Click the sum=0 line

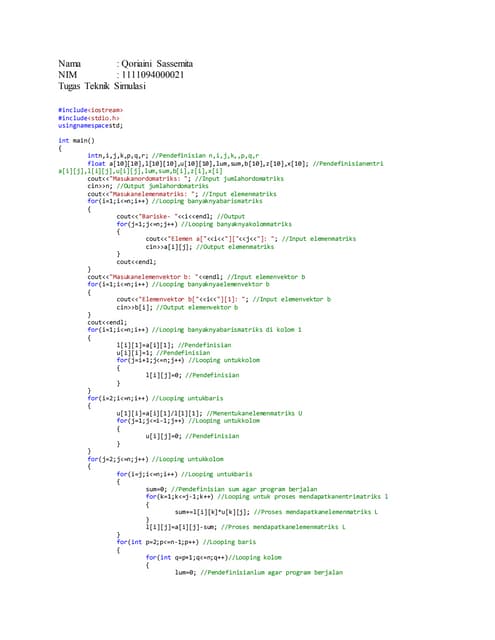tap(231, 489)
